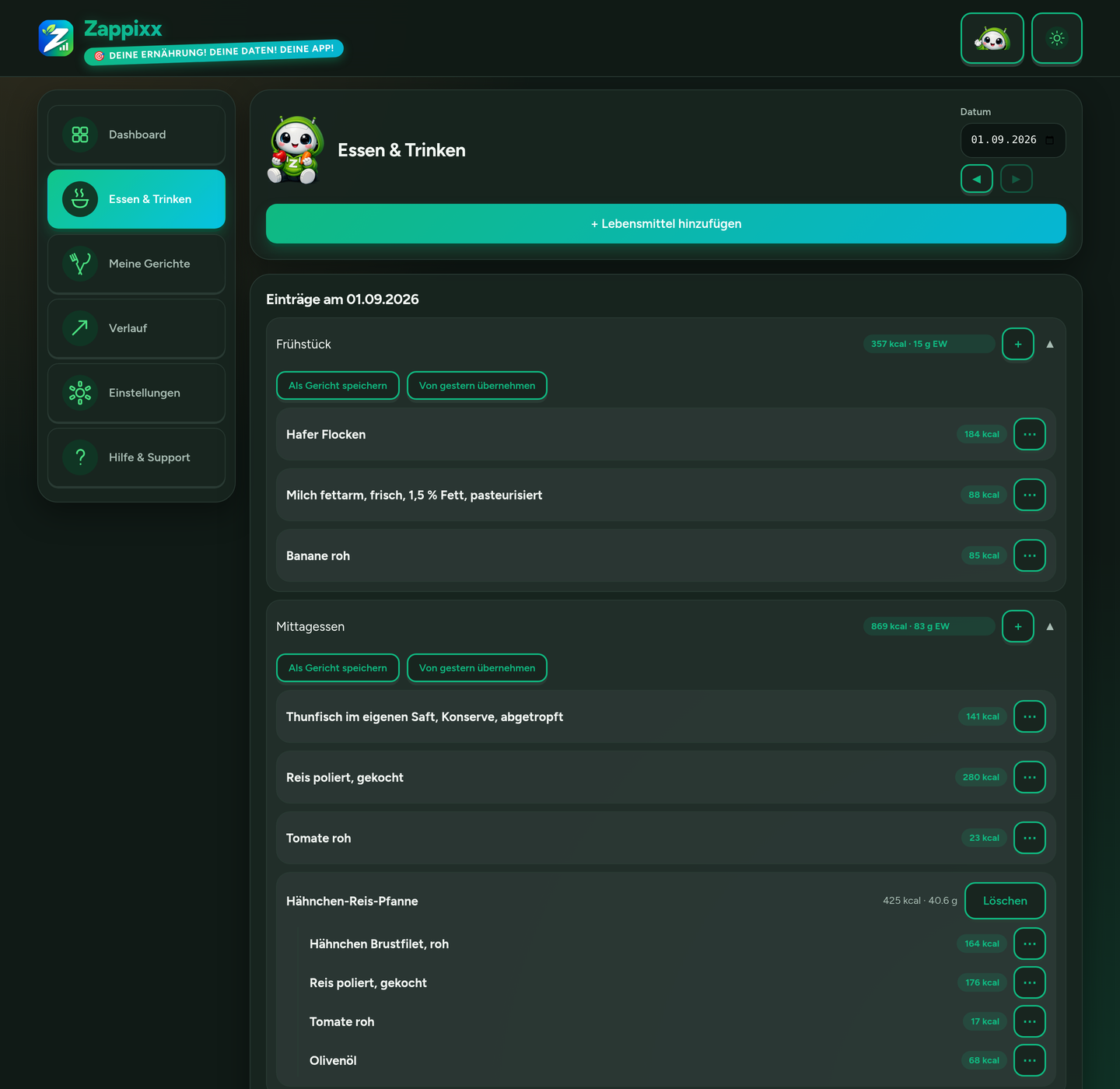The image size is (1120, 1089).
Task: Open options for Tomate roh, 17 kcal
Action: click(x=1030, y=1021)
